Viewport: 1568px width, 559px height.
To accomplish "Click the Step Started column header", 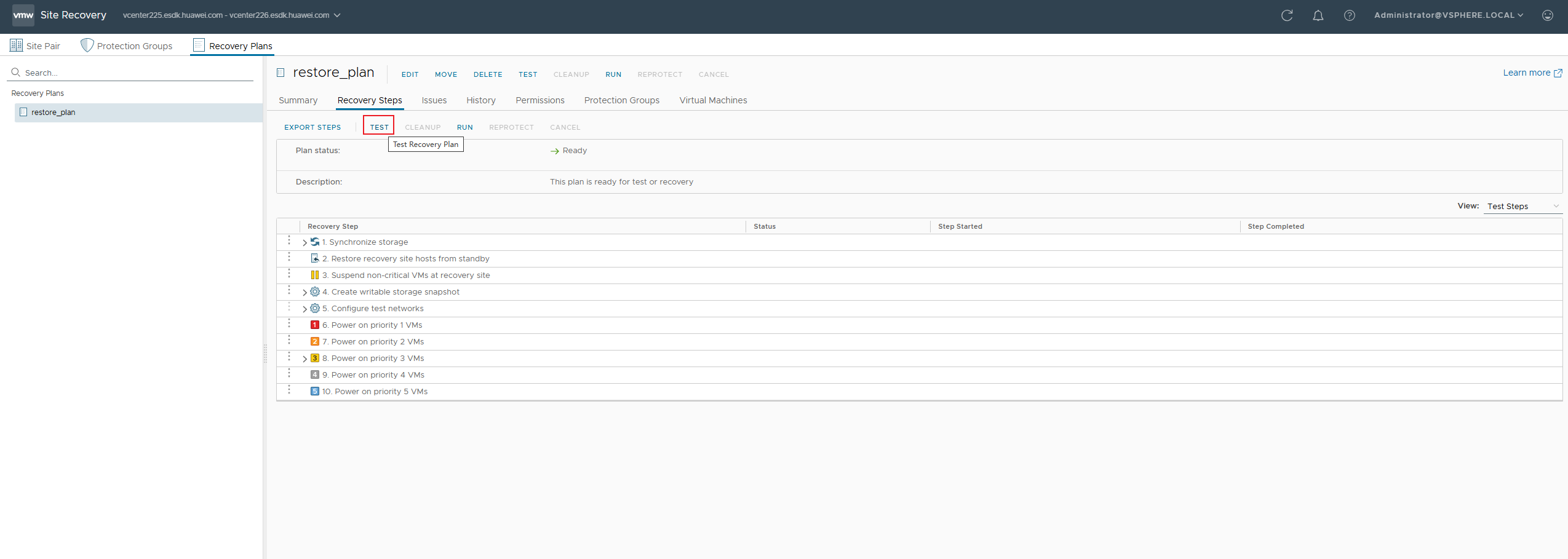I will pyautogui.click(x=1085, y=226).
